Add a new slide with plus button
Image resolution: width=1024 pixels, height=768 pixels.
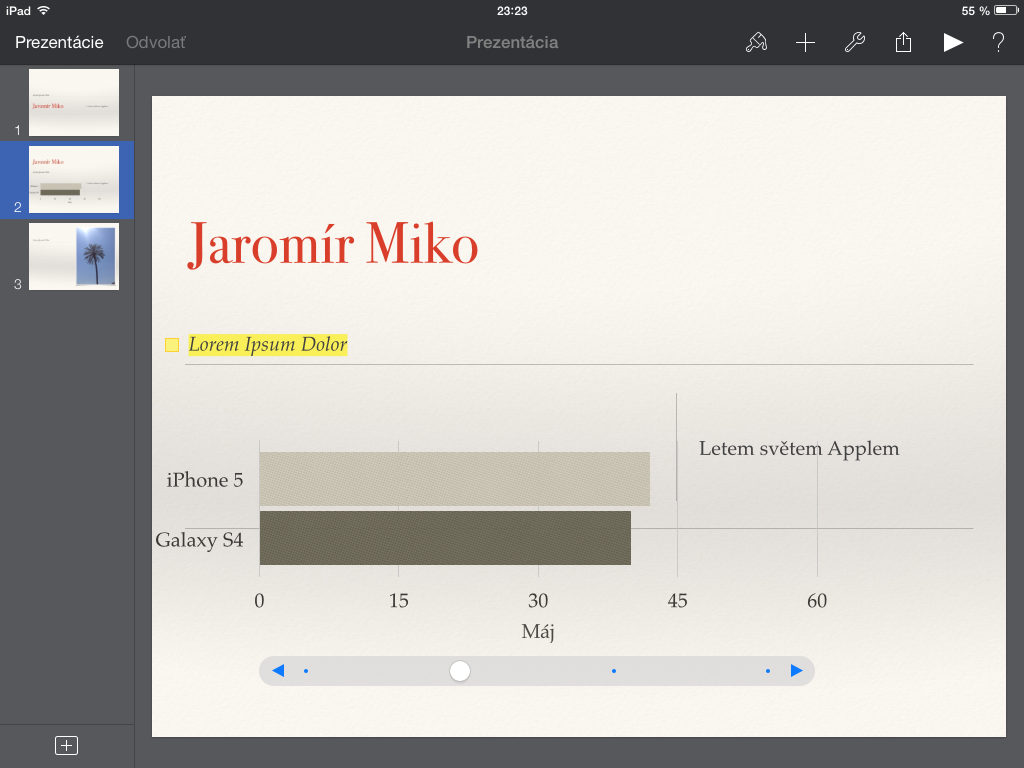pos(66,745)
